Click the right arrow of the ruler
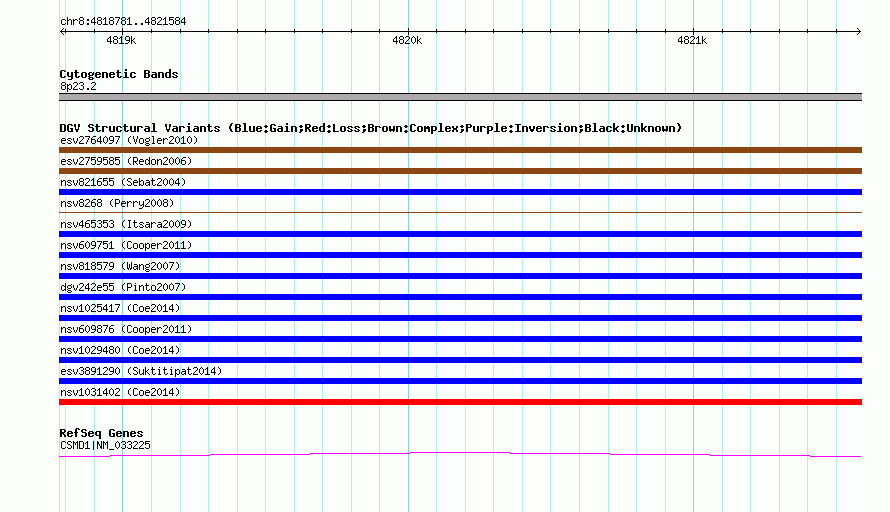This screenshot has width=890, height=512. point(859,31)
